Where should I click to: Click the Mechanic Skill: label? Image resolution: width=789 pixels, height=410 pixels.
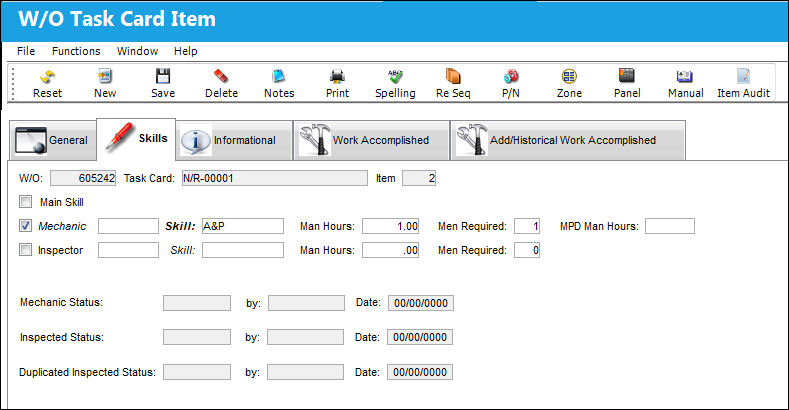pyautogui.click(x=180, y=226)
